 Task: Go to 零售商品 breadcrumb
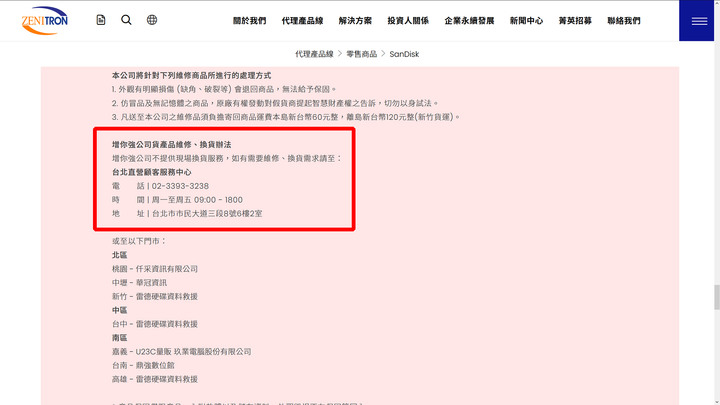click(361, 54)
